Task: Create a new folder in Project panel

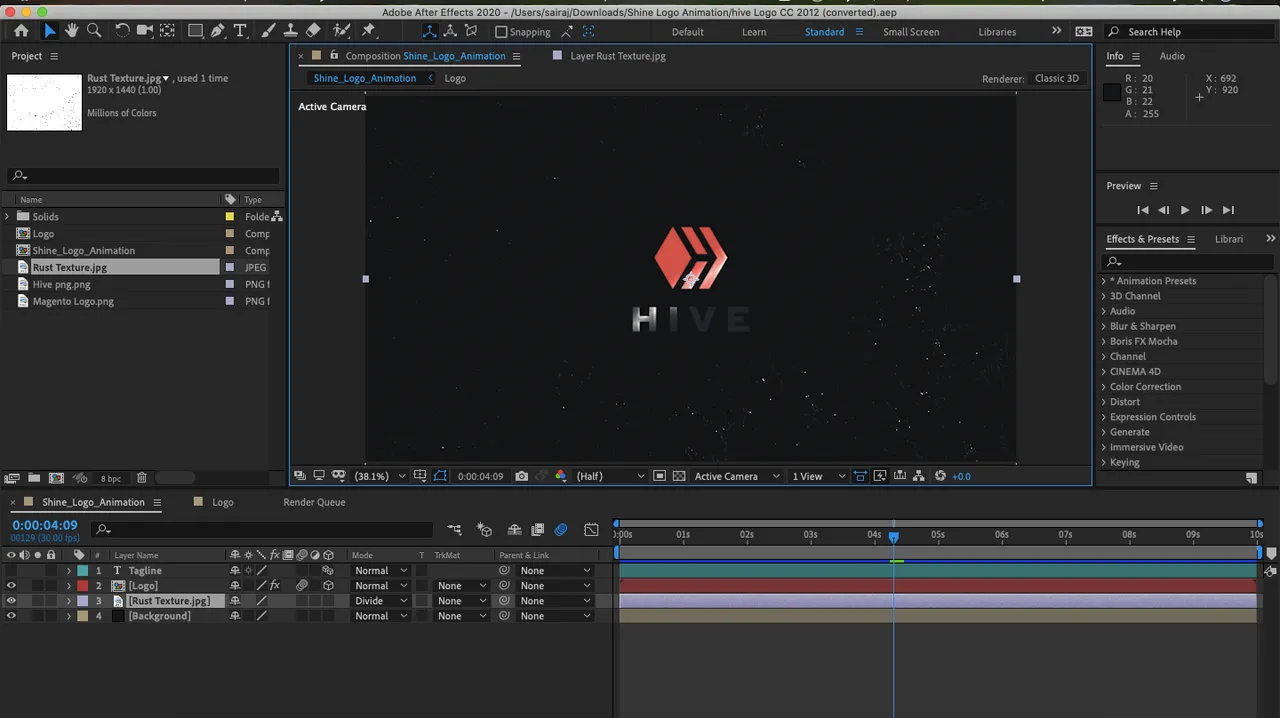Action: (x=34, y=478)
